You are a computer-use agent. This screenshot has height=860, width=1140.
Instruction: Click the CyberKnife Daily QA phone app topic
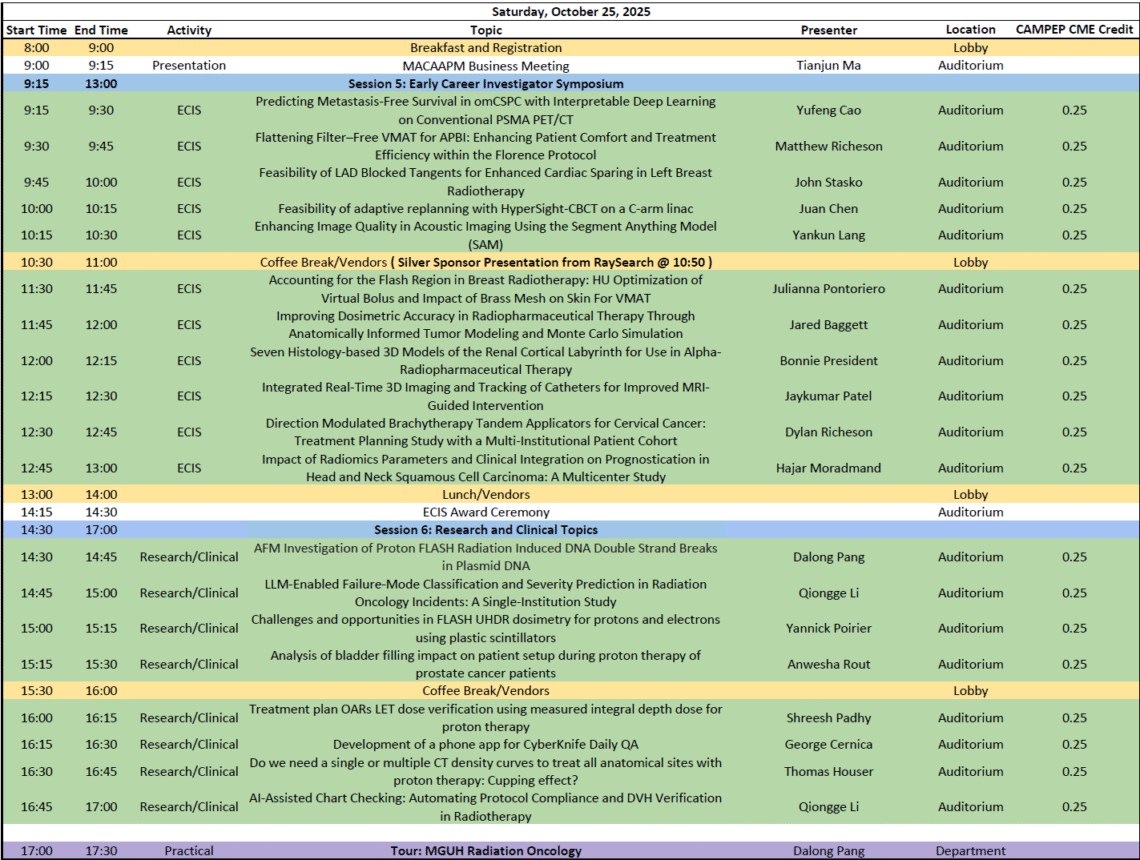(486, 744)
